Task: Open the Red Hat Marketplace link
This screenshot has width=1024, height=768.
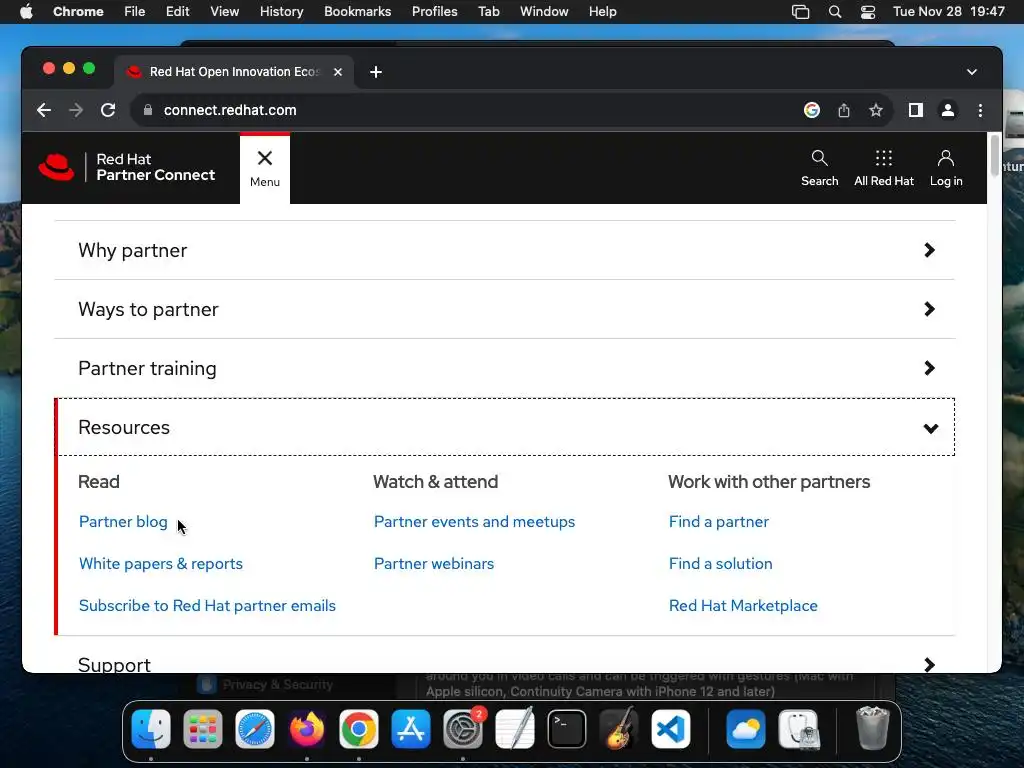Action: coord(743,605)
